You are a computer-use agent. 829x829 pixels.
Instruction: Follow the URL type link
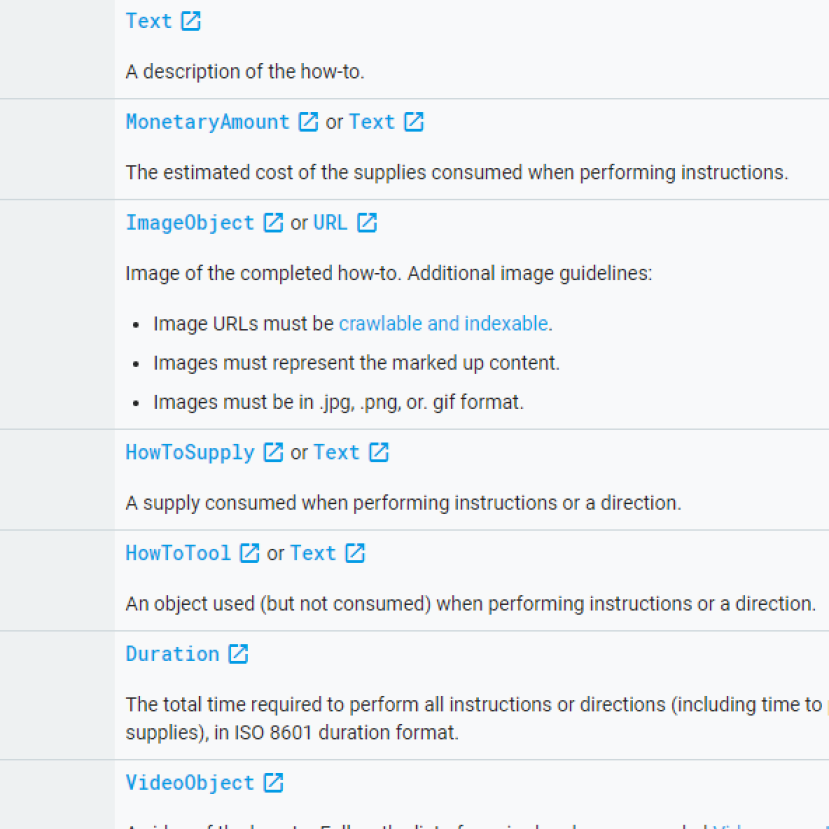tap(330, 223)
